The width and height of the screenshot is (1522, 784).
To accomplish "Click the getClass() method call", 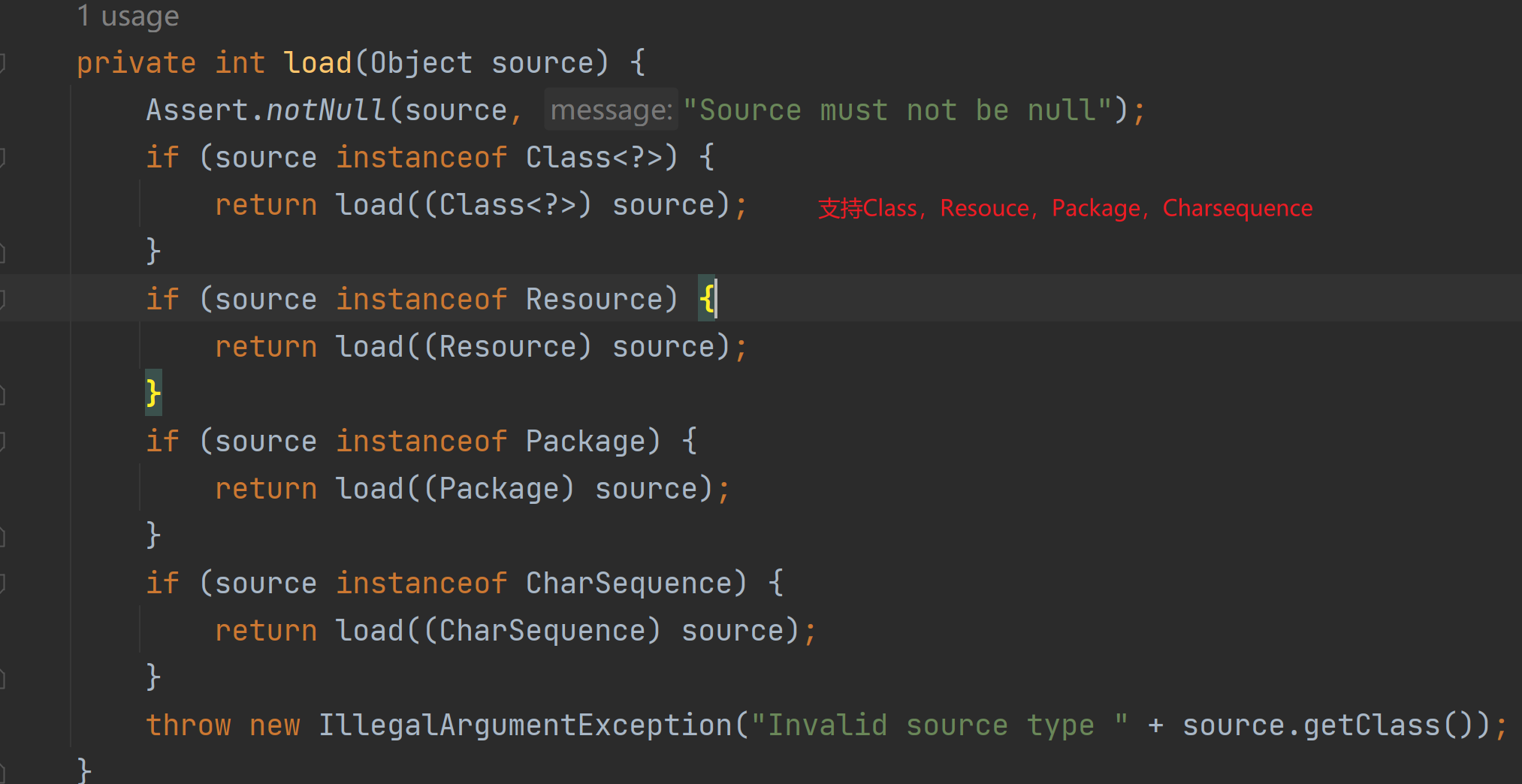I will pyautogui.click(x=1388, y=725).
